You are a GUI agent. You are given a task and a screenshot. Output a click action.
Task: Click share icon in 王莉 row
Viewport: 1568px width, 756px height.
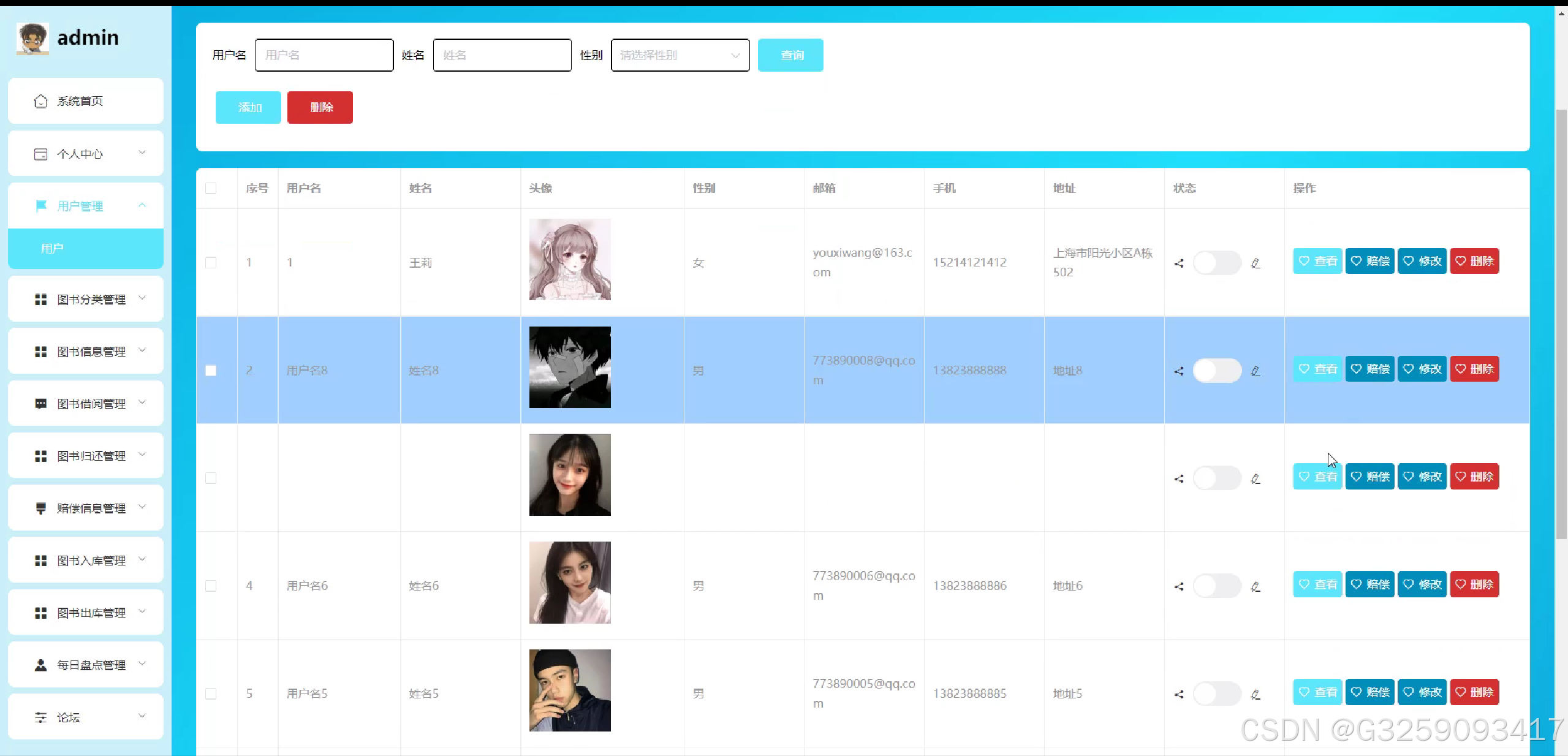[1178, 263]
